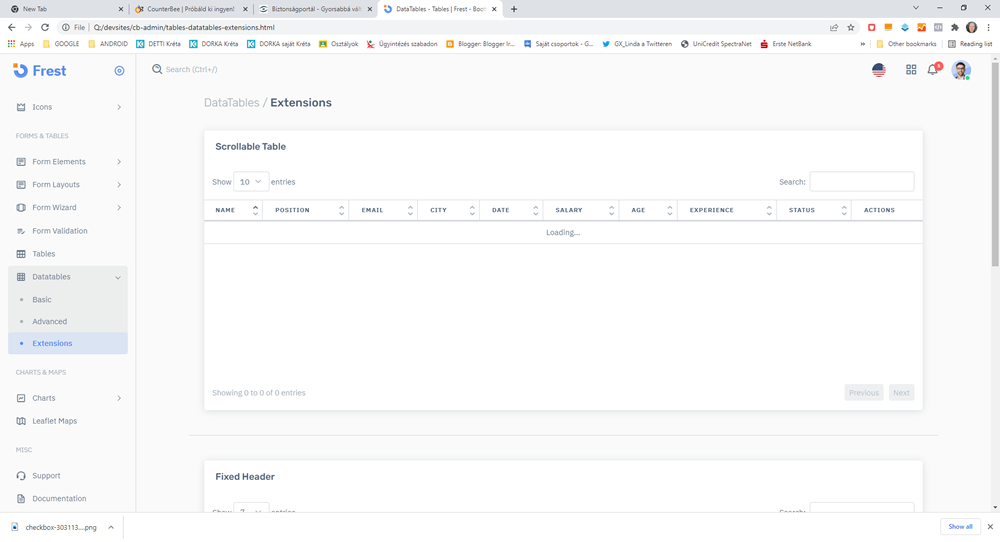Click the Scrollable Table search field
Screen dimensions: 1000x542
click(x=861, y=182)
